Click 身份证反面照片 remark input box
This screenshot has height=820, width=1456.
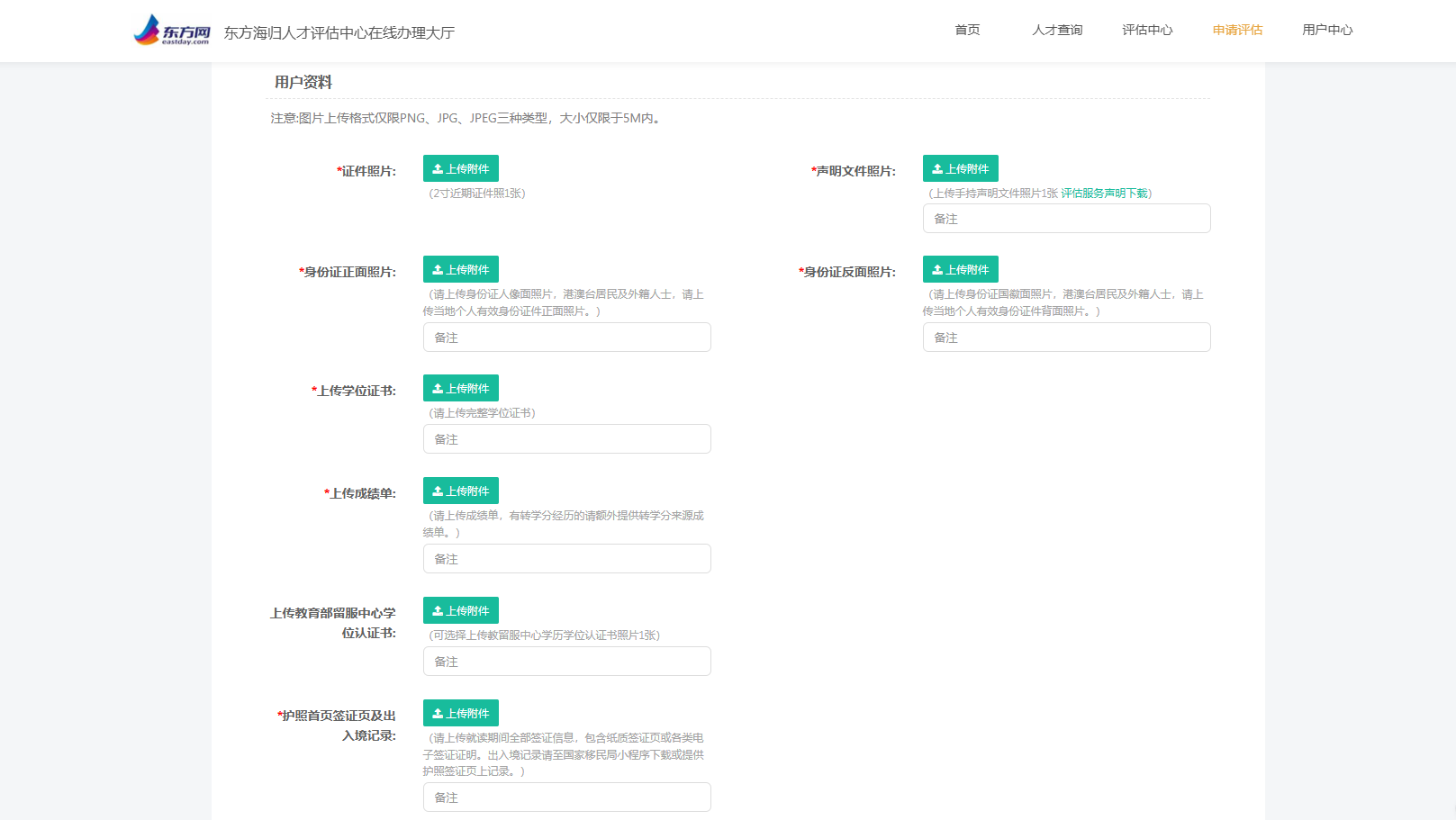click(x=1066, y=338)
